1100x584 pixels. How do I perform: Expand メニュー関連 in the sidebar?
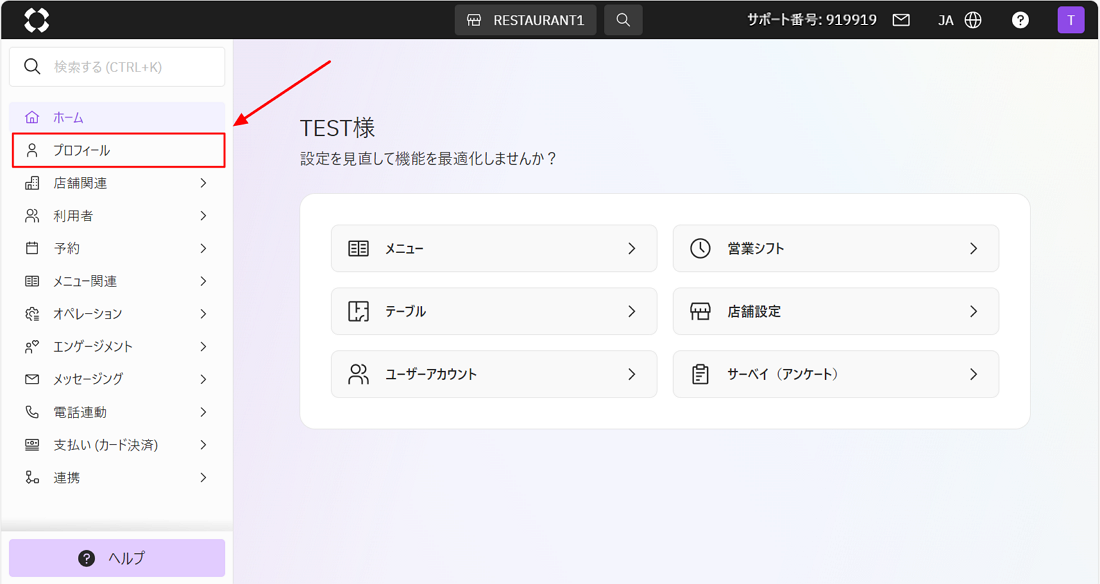point(117,281)
